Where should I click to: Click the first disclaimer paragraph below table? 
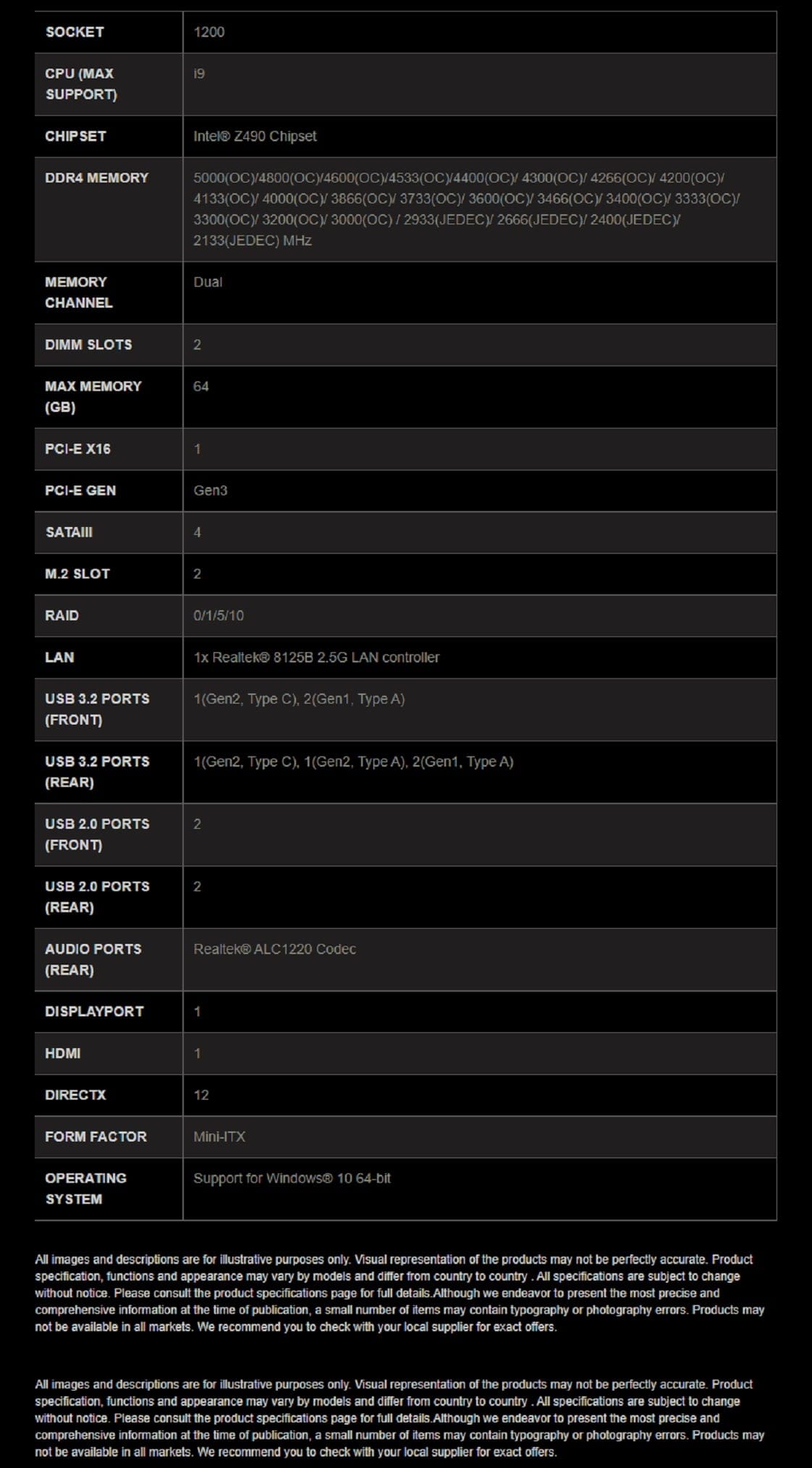[399, 1293]
